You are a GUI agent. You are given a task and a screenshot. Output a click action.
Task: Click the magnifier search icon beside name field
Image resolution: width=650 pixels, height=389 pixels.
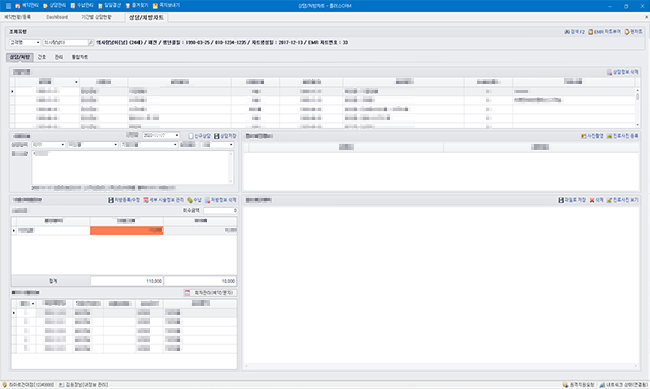click(x=91, y=42)
